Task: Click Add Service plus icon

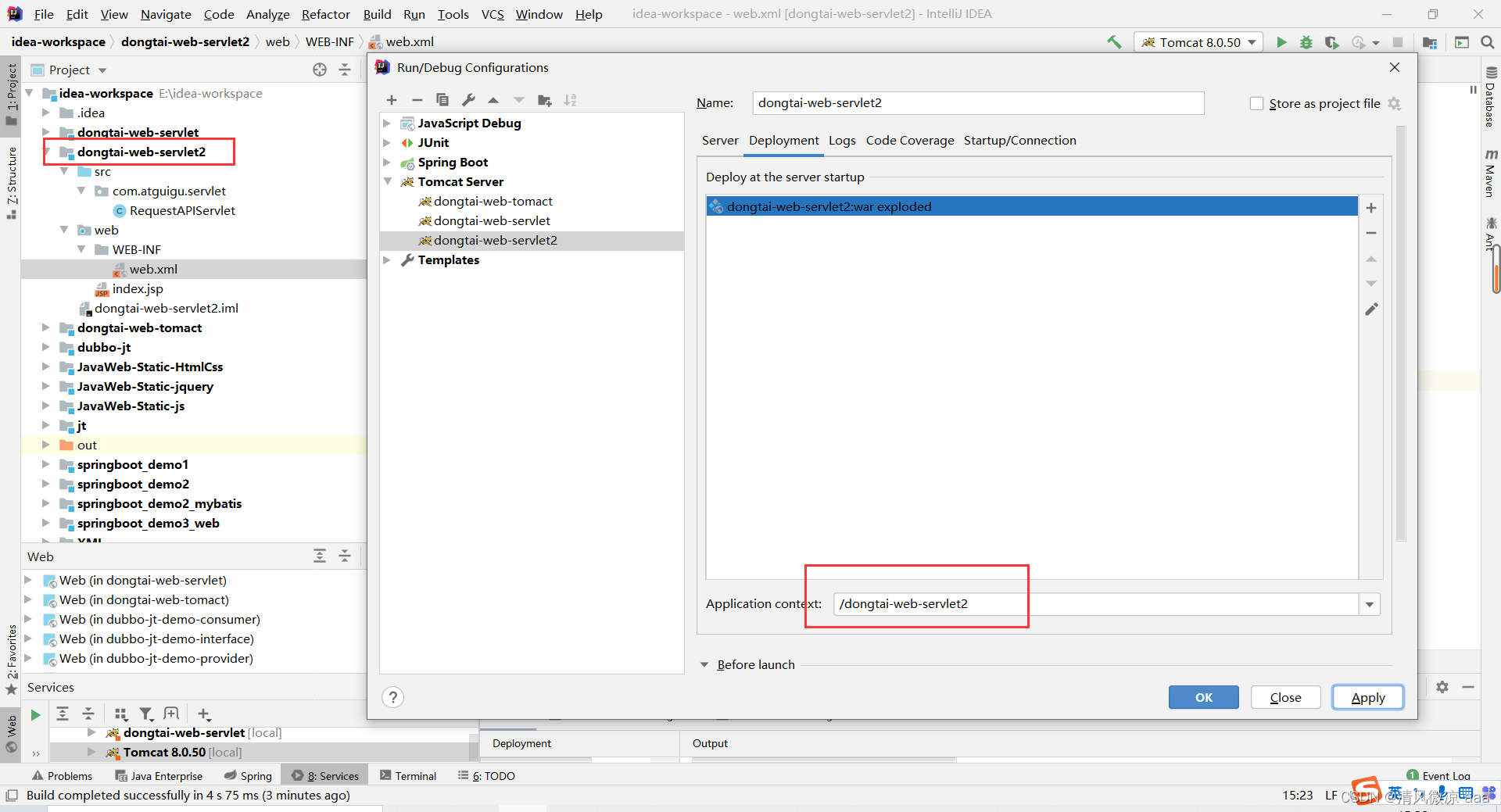Action: pos(204,714)
